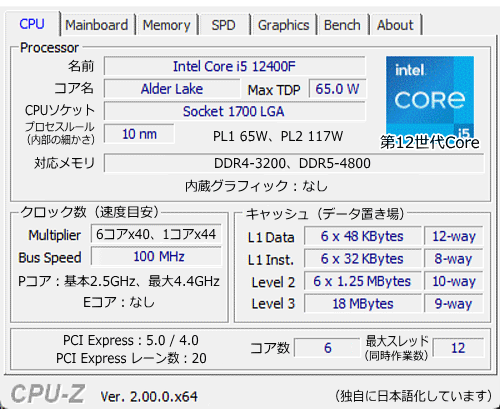500x409 pixels.
Task: Click the text Pコア：基本2.5GHz、最大4.4GHz
Action: [119, 281]
